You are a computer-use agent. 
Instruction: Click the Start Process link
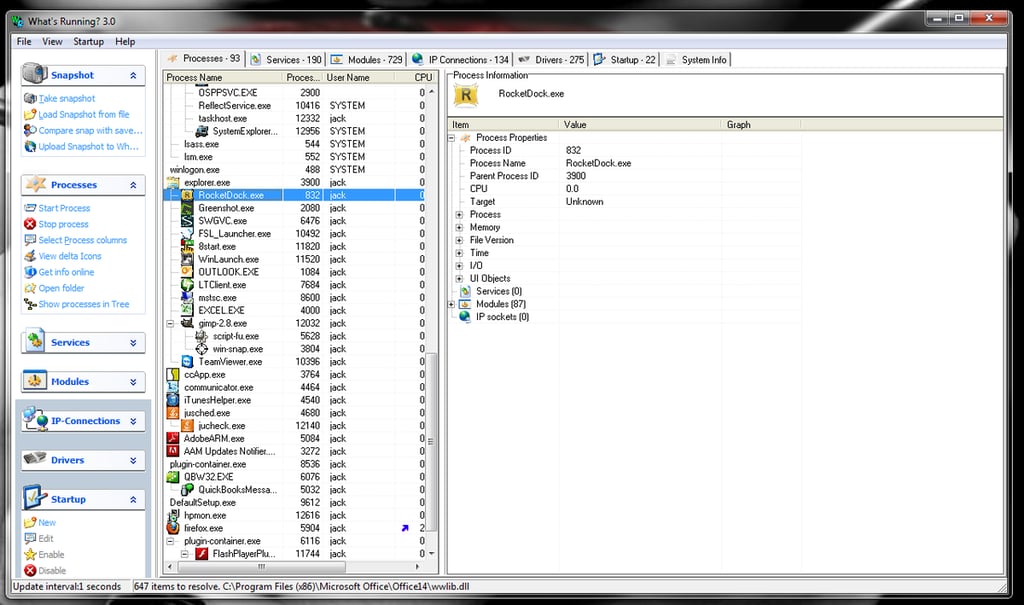coord(64,208)
